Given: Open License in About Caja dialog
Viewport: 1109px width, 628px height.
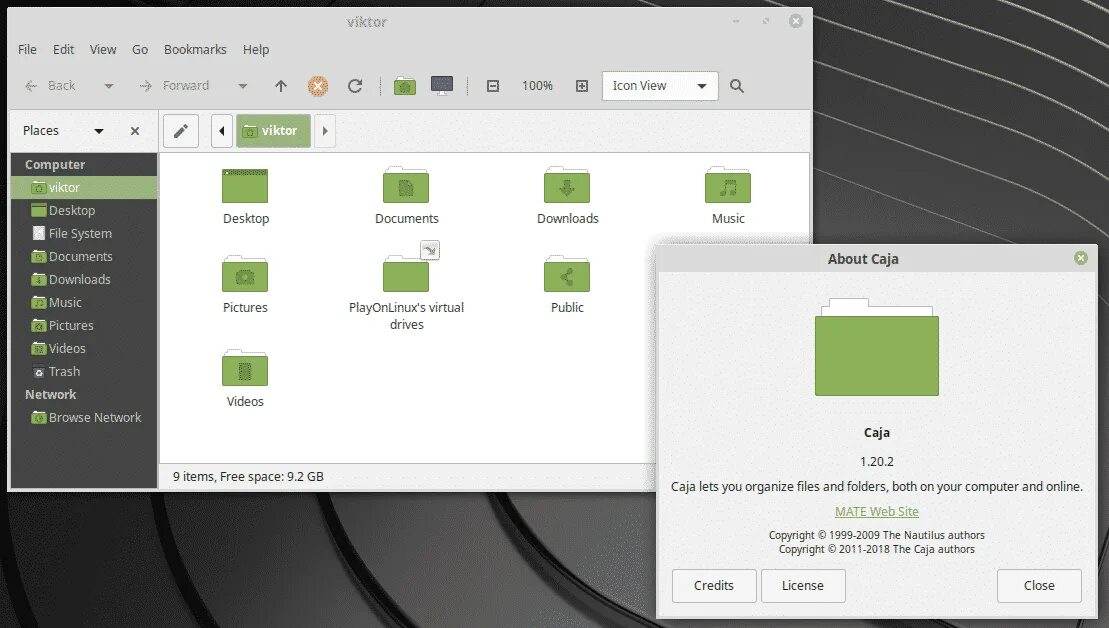Looking at the screenshot, I should [x=803, y=586].
